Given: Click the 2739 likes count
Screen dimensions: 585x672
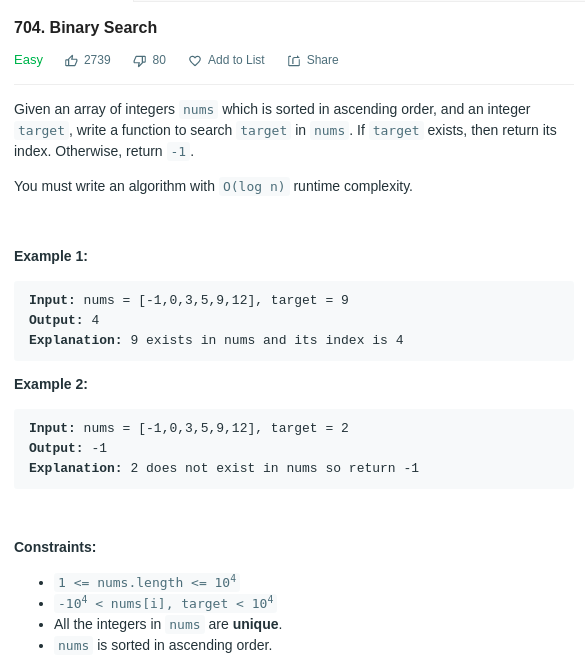Looking at the screenshot, I should (97, 60).
